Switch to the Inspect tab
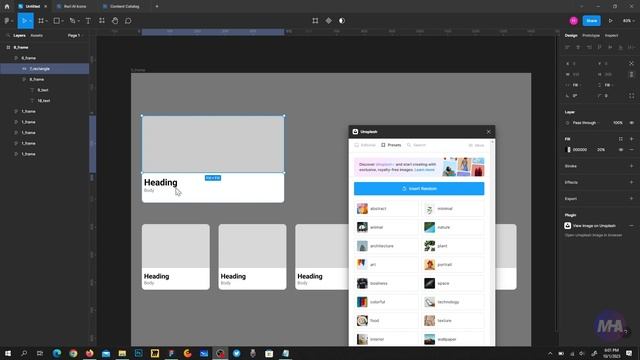The height and width of the screenshot is (360, 640). 611,36
